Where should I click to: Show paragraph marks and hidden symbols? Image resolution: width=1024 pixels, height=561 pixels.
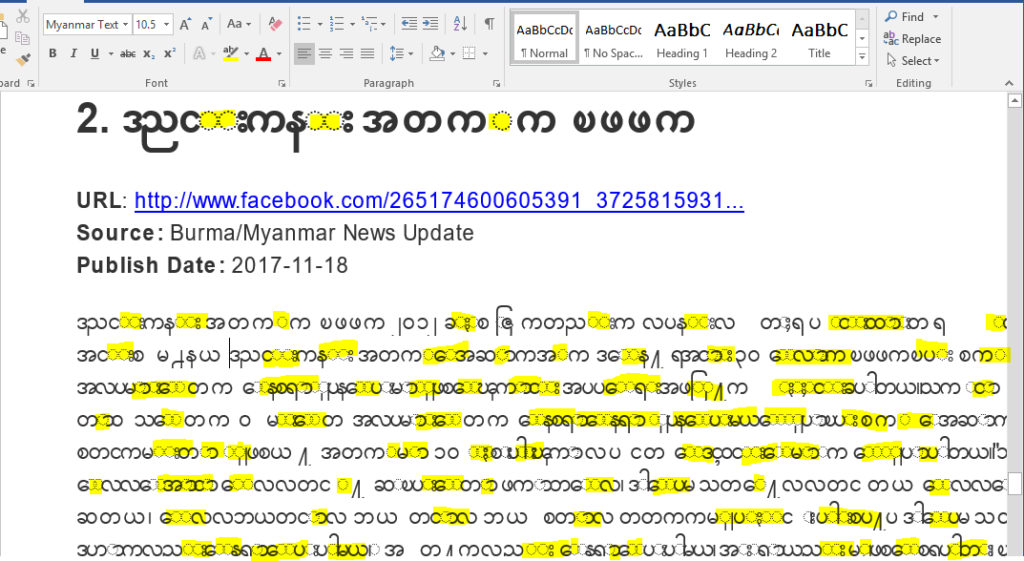click(x=489, y=24)
